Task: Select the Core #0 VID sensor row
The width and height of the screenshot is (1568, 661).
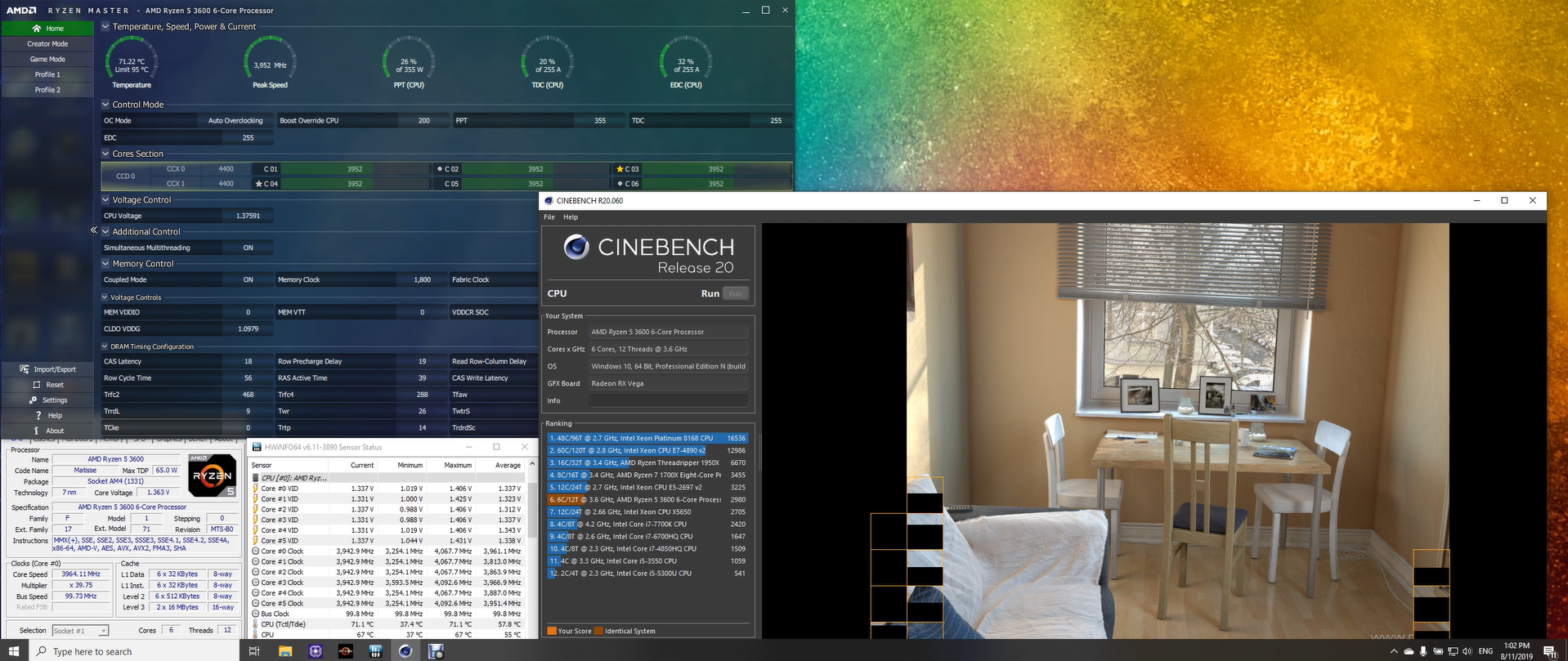Action: pos(388,489)
